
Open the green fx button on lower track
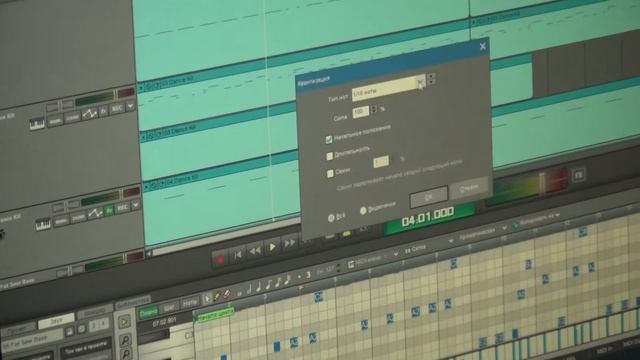tap(109, 210)
